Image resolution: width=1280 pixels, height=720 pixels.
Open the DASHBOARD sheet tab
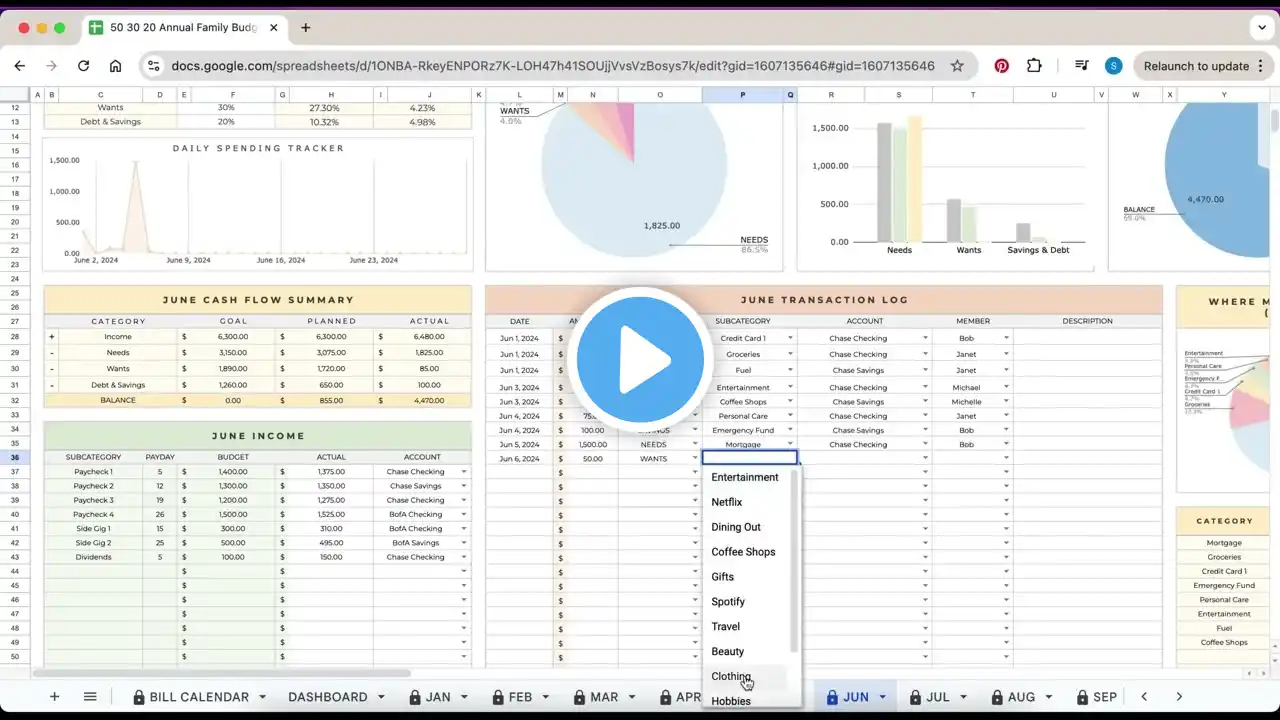328,697
